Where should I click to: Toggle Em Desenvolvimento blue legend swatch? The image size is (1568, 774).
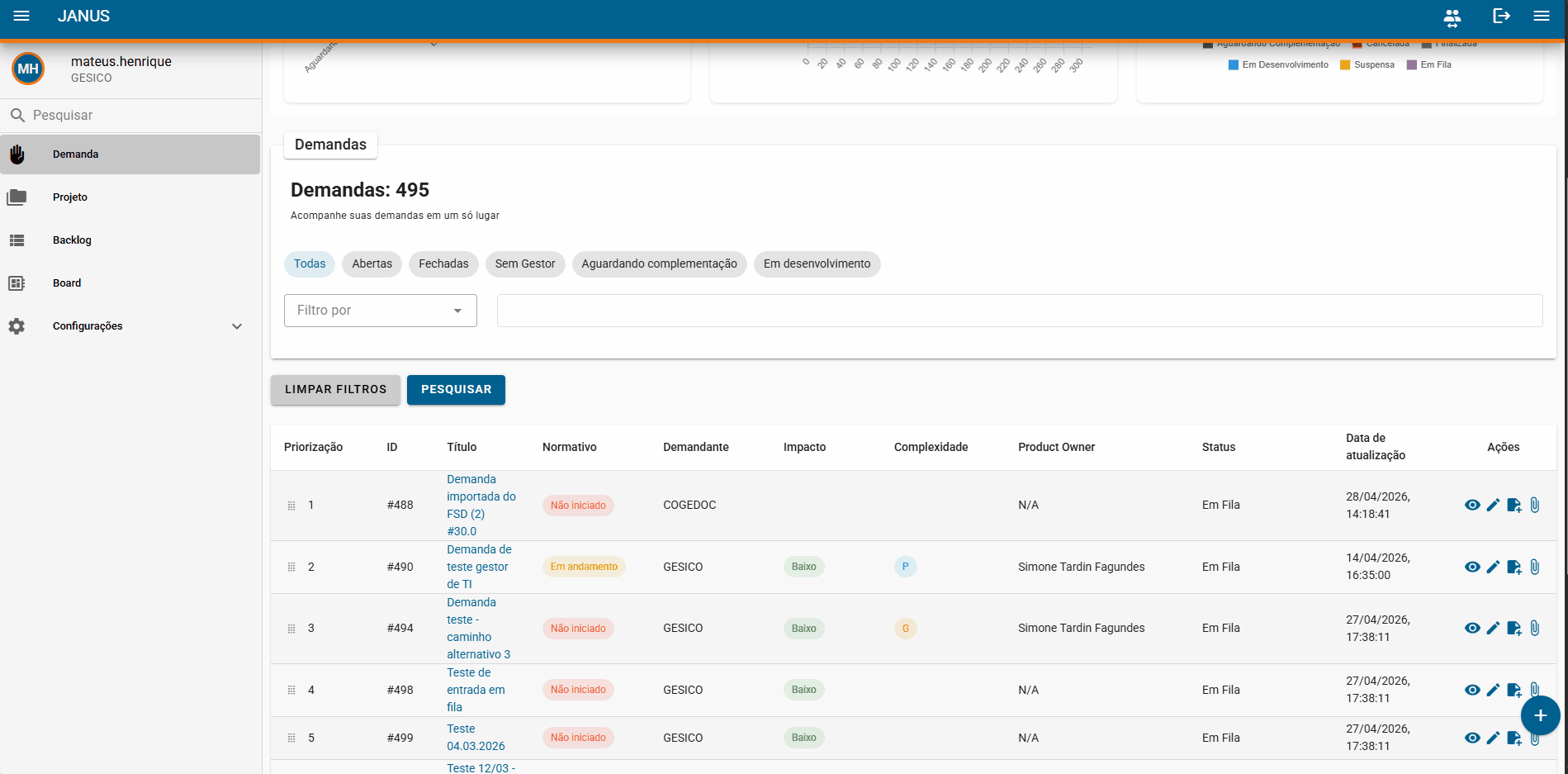click(1234, 65)
